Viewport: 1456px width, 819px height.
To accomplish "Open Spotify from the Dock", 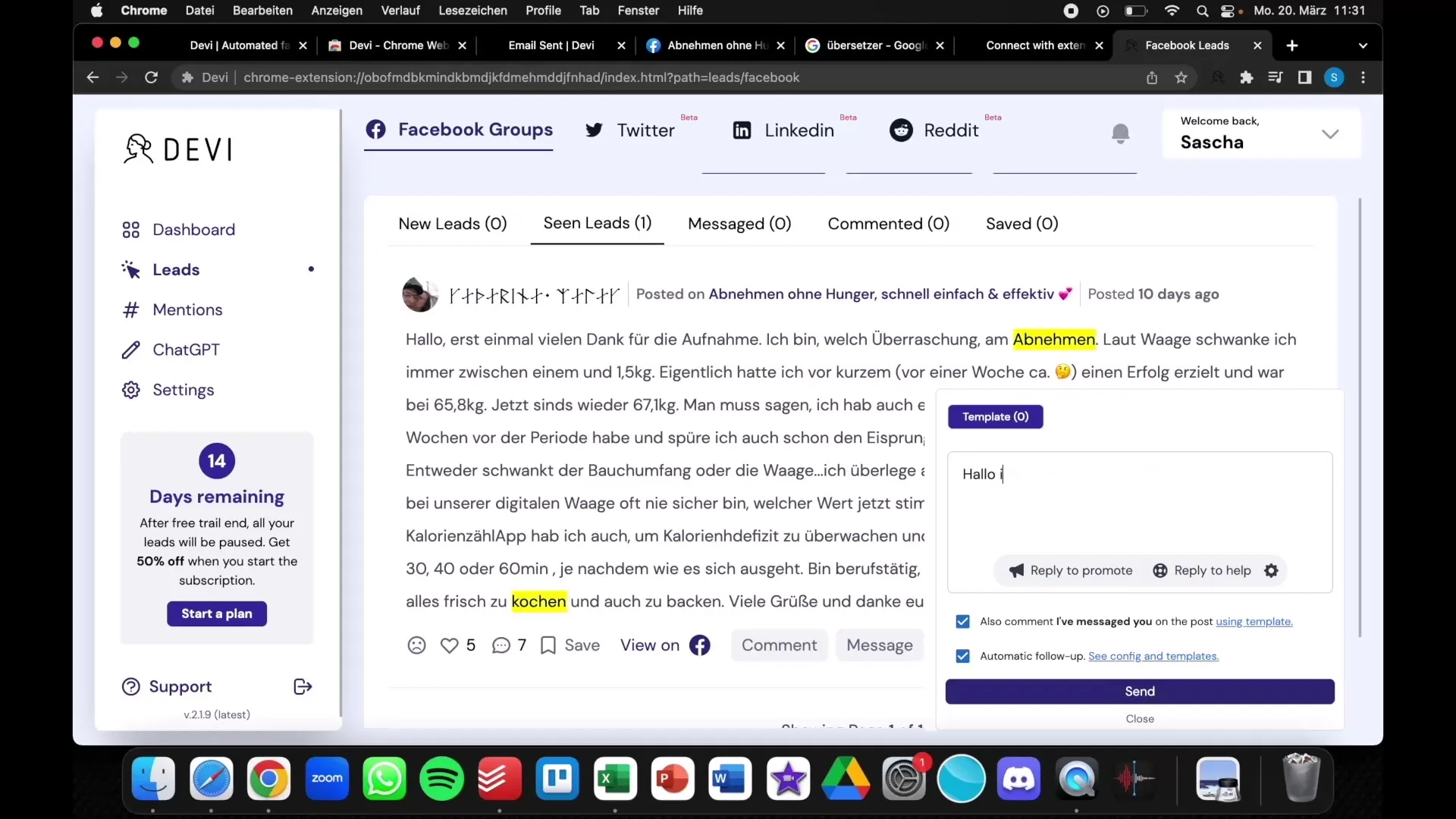I will [441, 779].
